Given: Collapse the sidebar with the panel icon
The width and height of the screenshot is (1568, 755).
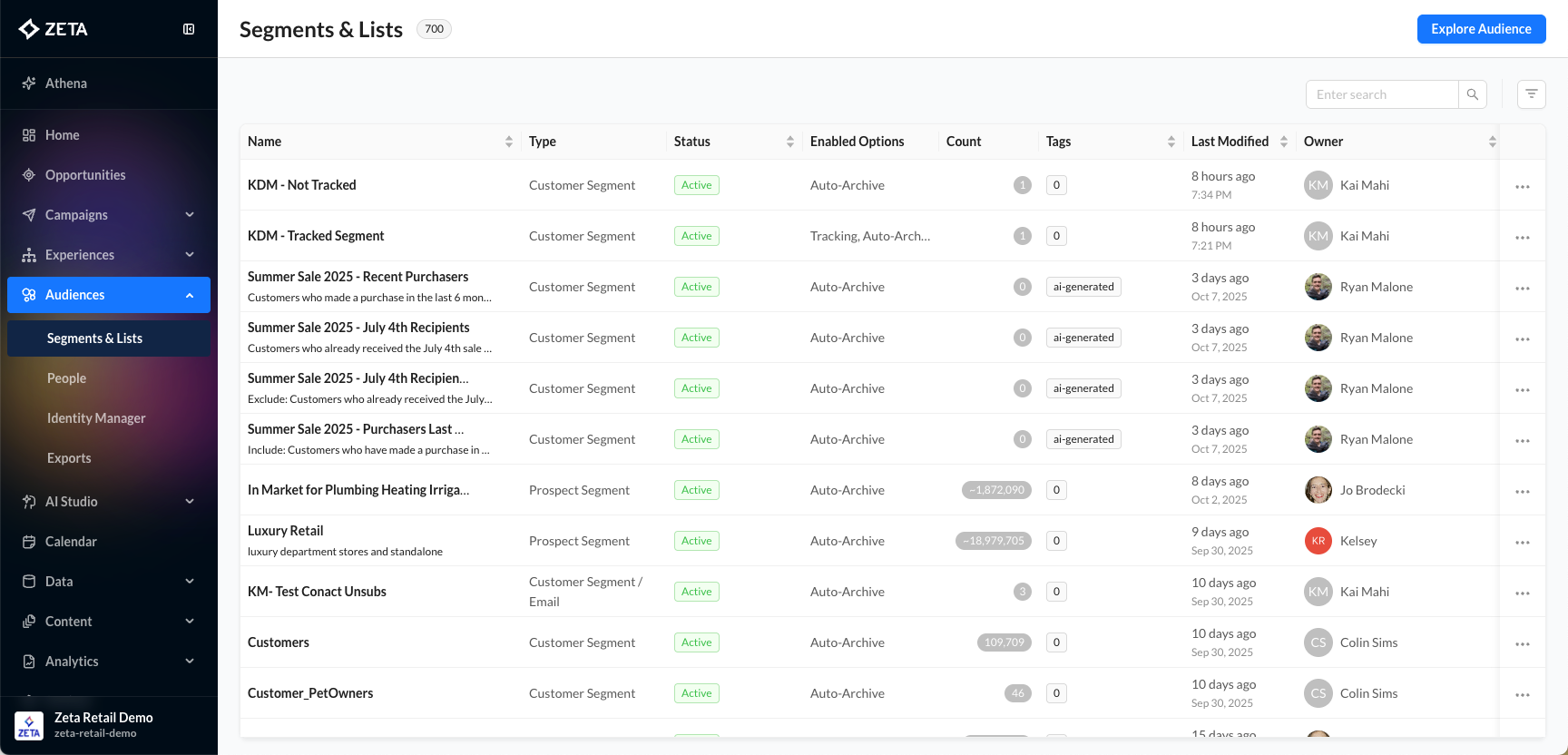Looking at the screenshot, I should point(189,29).
